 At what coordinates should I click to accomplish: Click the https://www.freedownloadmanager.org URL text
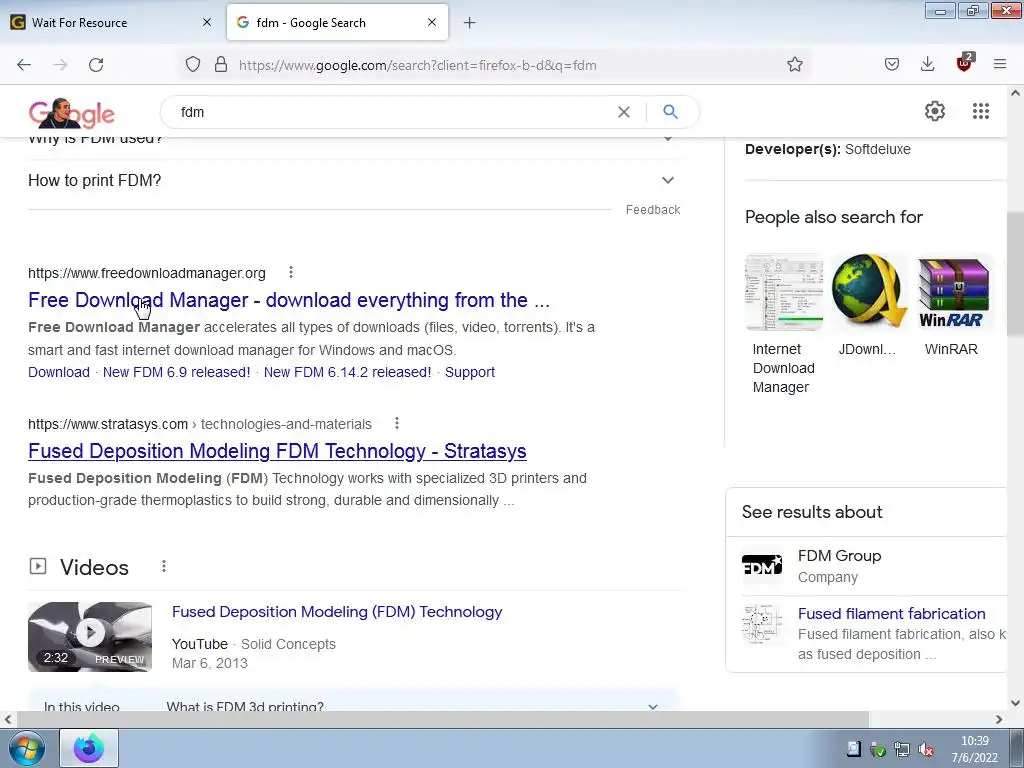click(147, 273)
